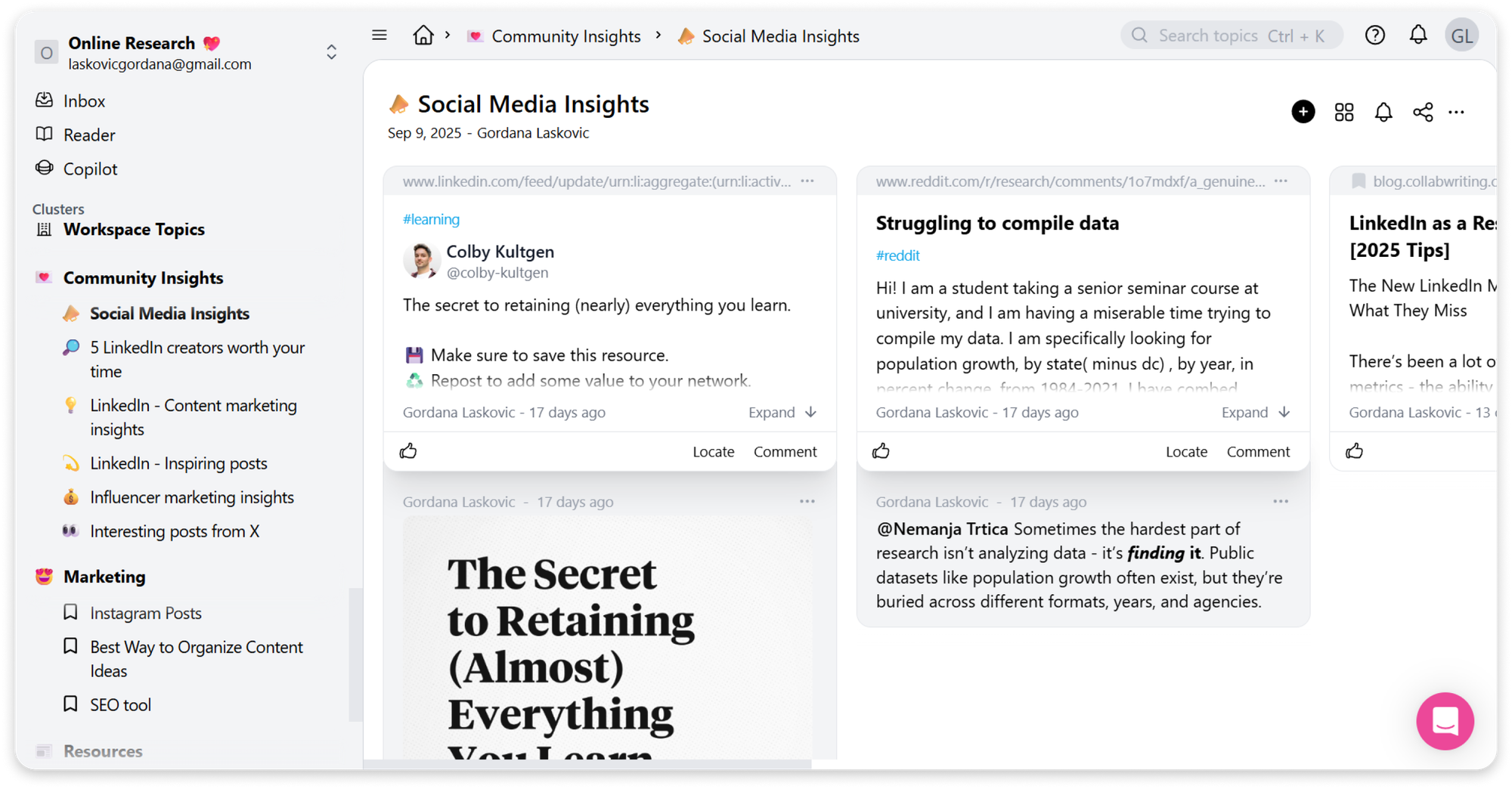Click the Copilot icon in sidebar

click(45, 169)
